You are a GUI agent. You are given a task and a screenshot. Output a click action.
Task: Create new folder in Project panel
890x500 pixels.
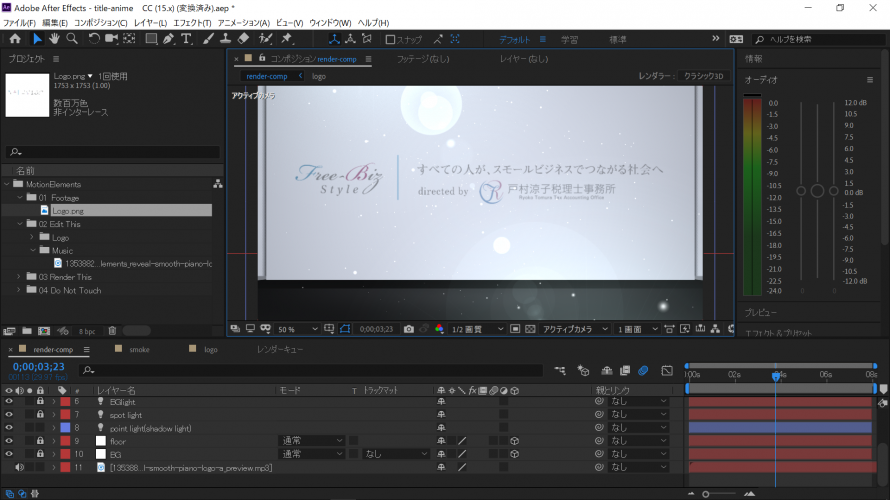click(27, 331)
